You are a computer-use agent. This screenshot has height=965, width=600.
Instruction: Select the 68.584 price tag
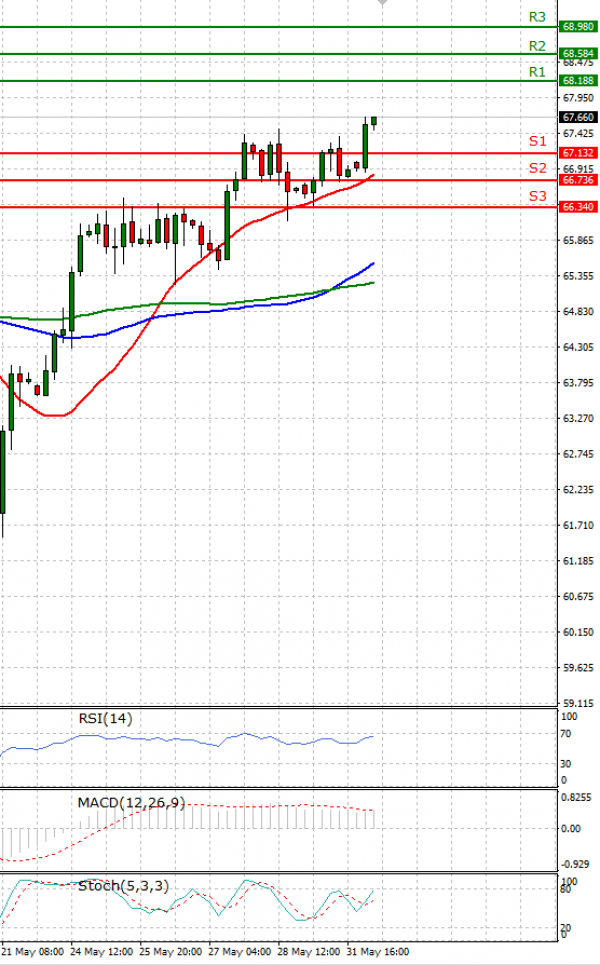point(578,54)
